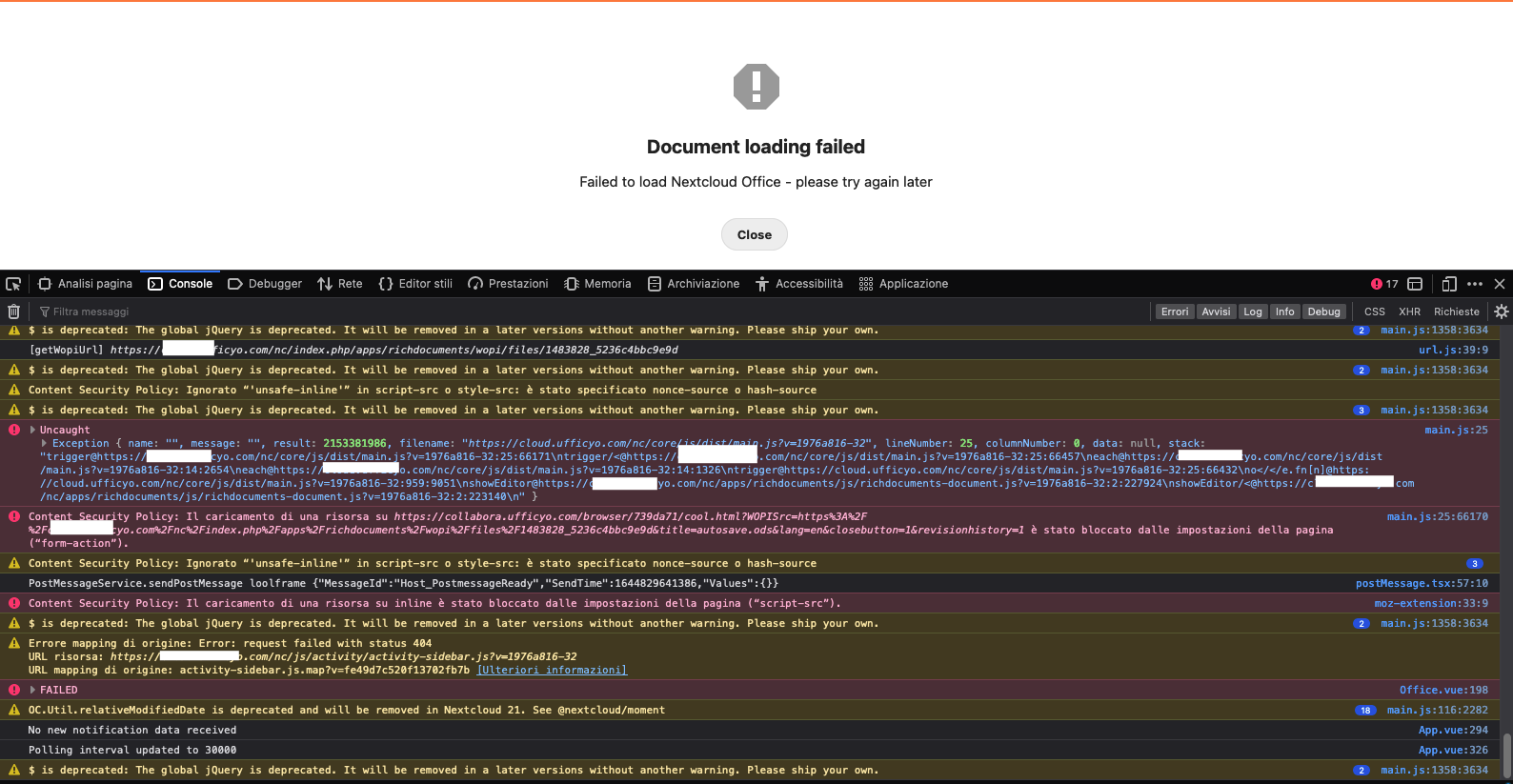Screen dimensions: 1513x784
Task: Toggle the Avvisi filter
Action: click(1216, 312)
